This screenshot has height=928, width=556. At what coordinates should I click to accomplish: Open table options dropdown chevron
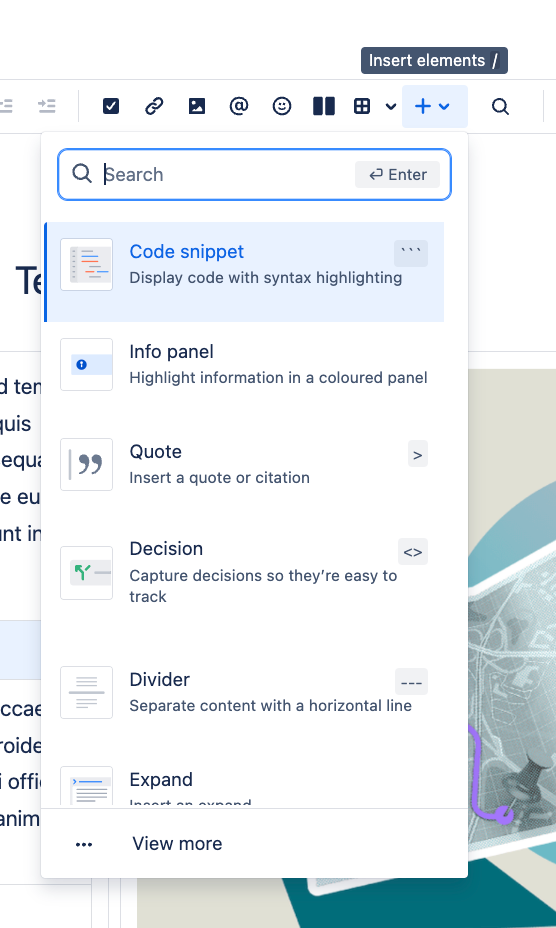[391, 107]
